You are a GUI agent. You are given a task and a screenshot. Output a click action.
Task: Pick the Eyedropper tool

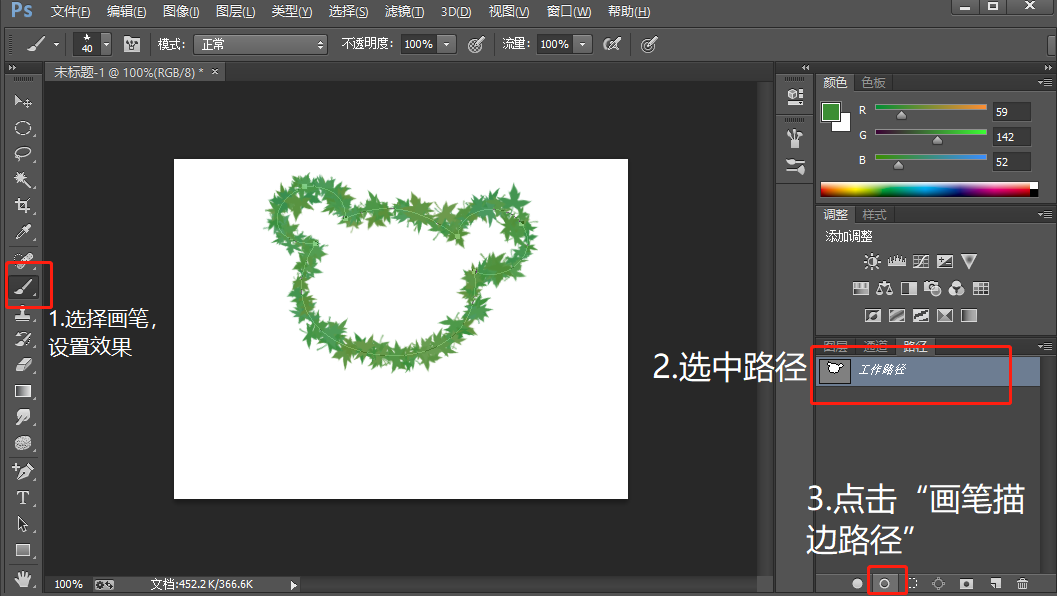tap(23, 232)
